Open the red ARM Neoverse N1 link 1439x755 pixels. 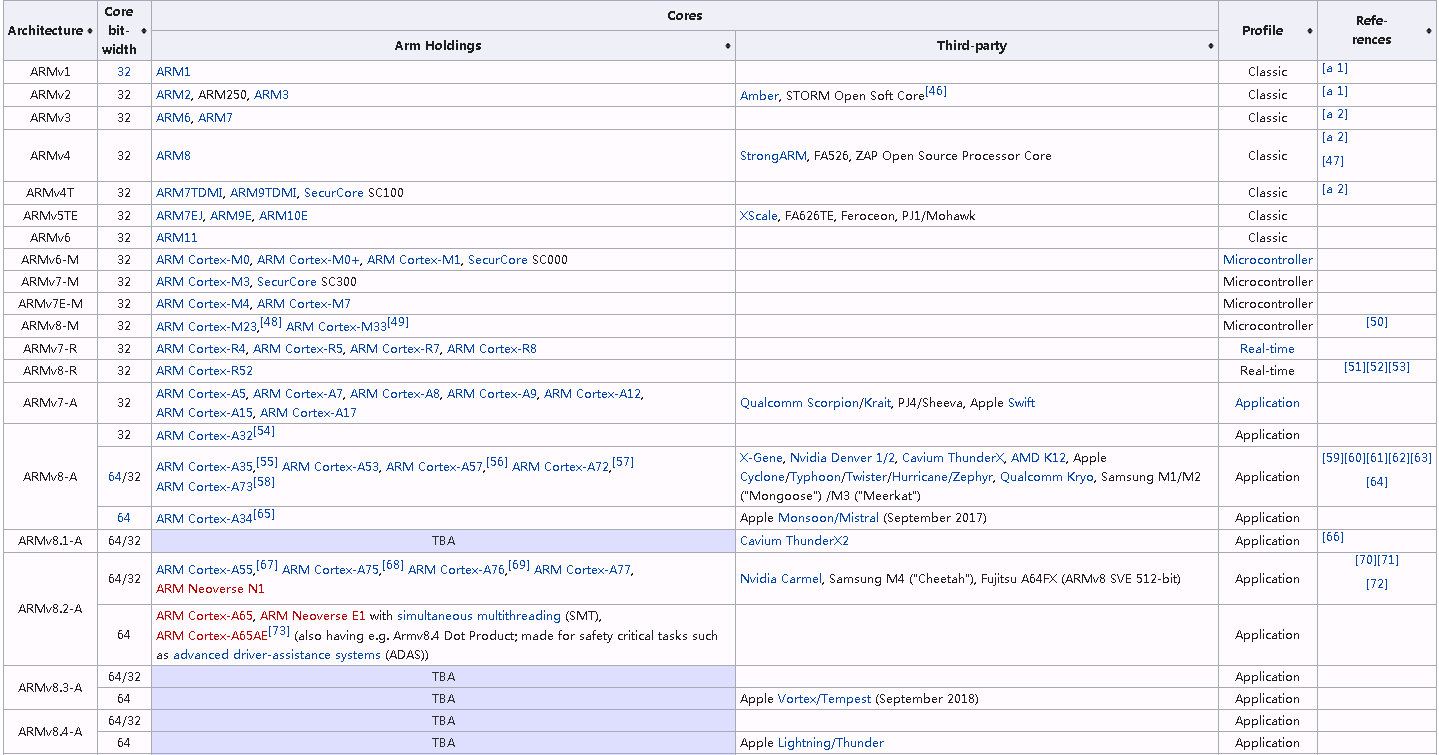pos(210,589)
